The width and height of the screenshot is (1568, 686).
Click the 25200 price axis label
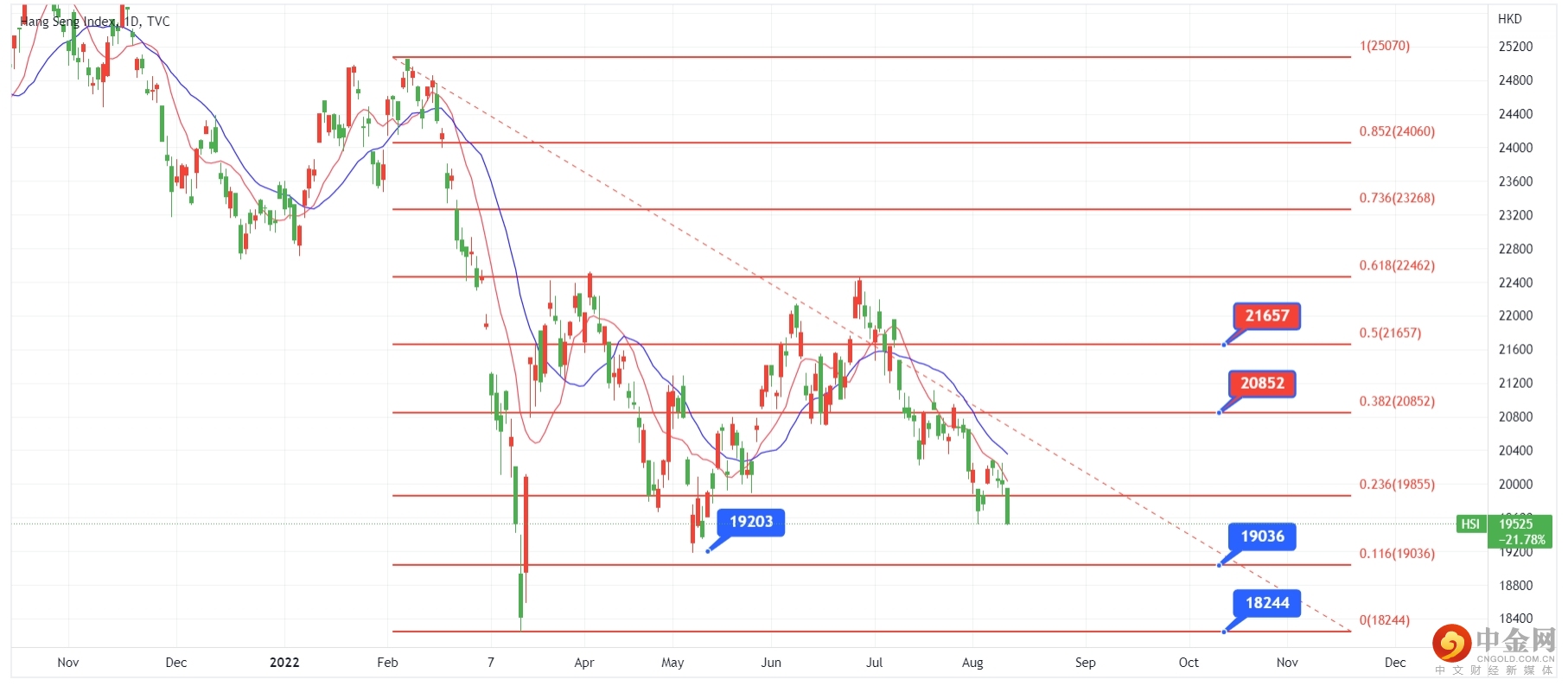1515,47
